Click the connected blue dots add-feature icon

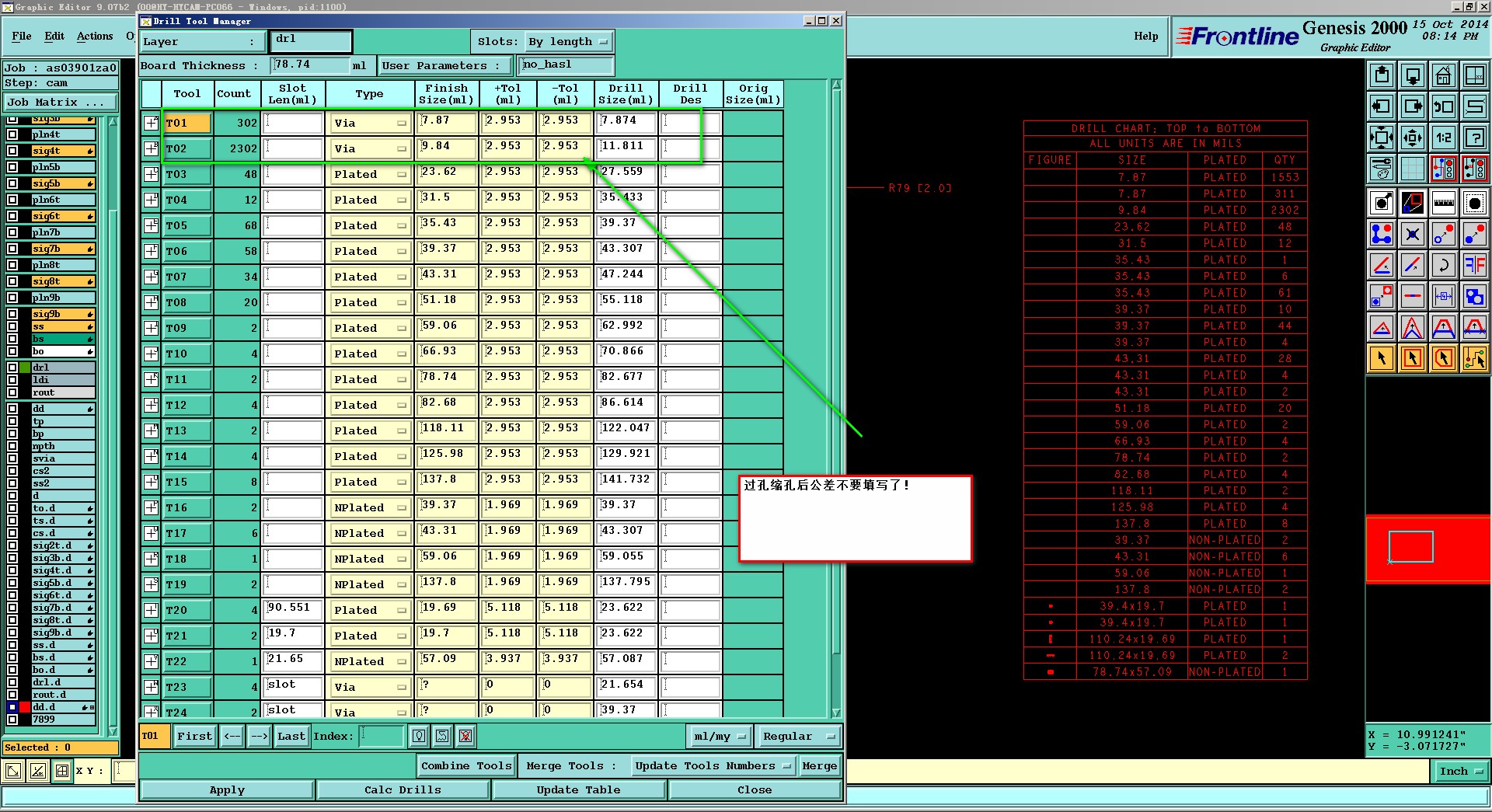[1381, 234]
